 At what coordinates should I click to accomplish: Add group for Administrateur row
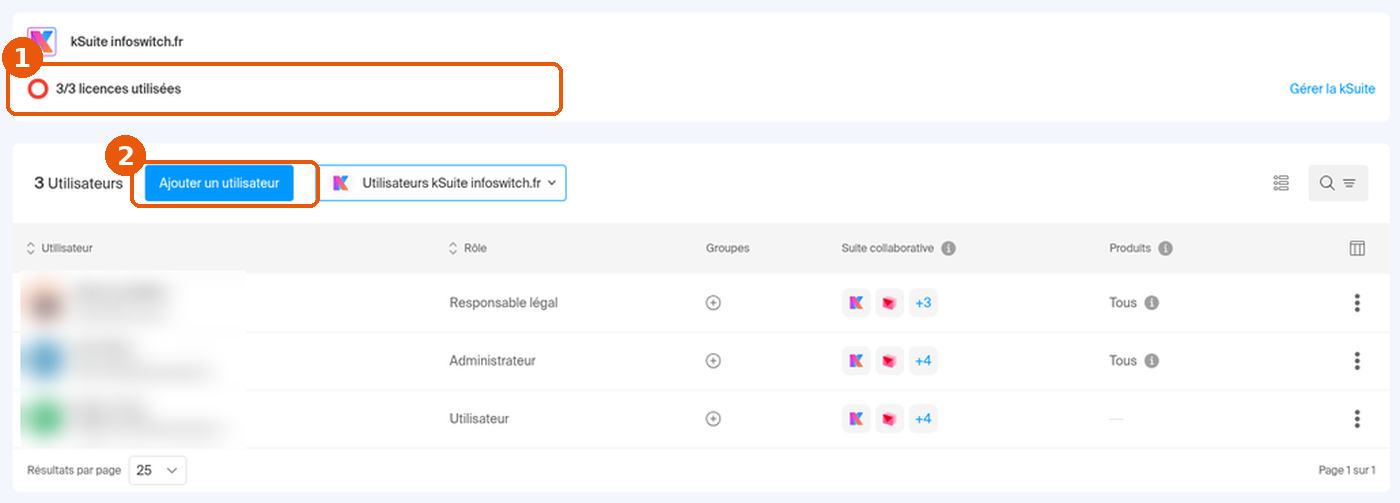click(x=713, y=361)
